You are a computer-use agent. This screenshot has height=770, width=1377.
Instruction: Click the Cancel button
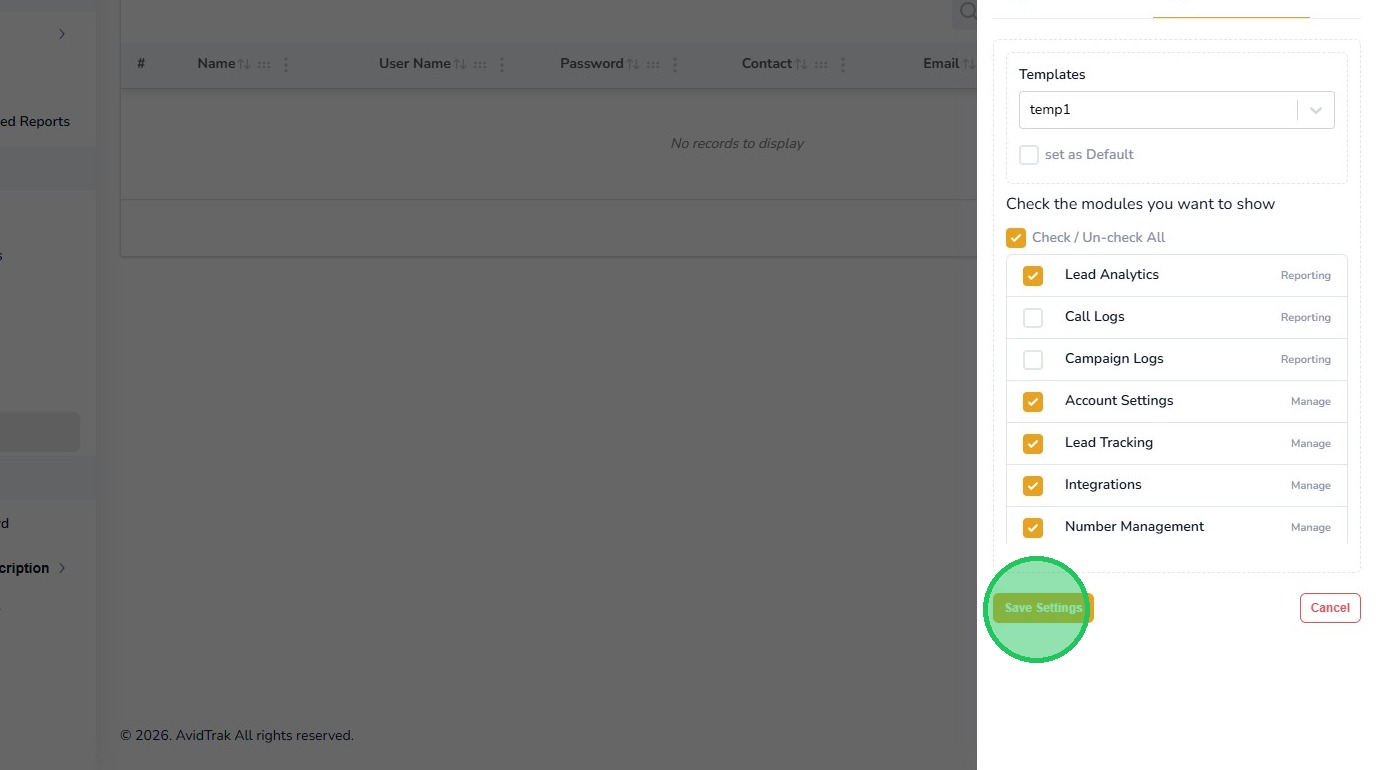pyautogui.click(x=1330, y=608)
